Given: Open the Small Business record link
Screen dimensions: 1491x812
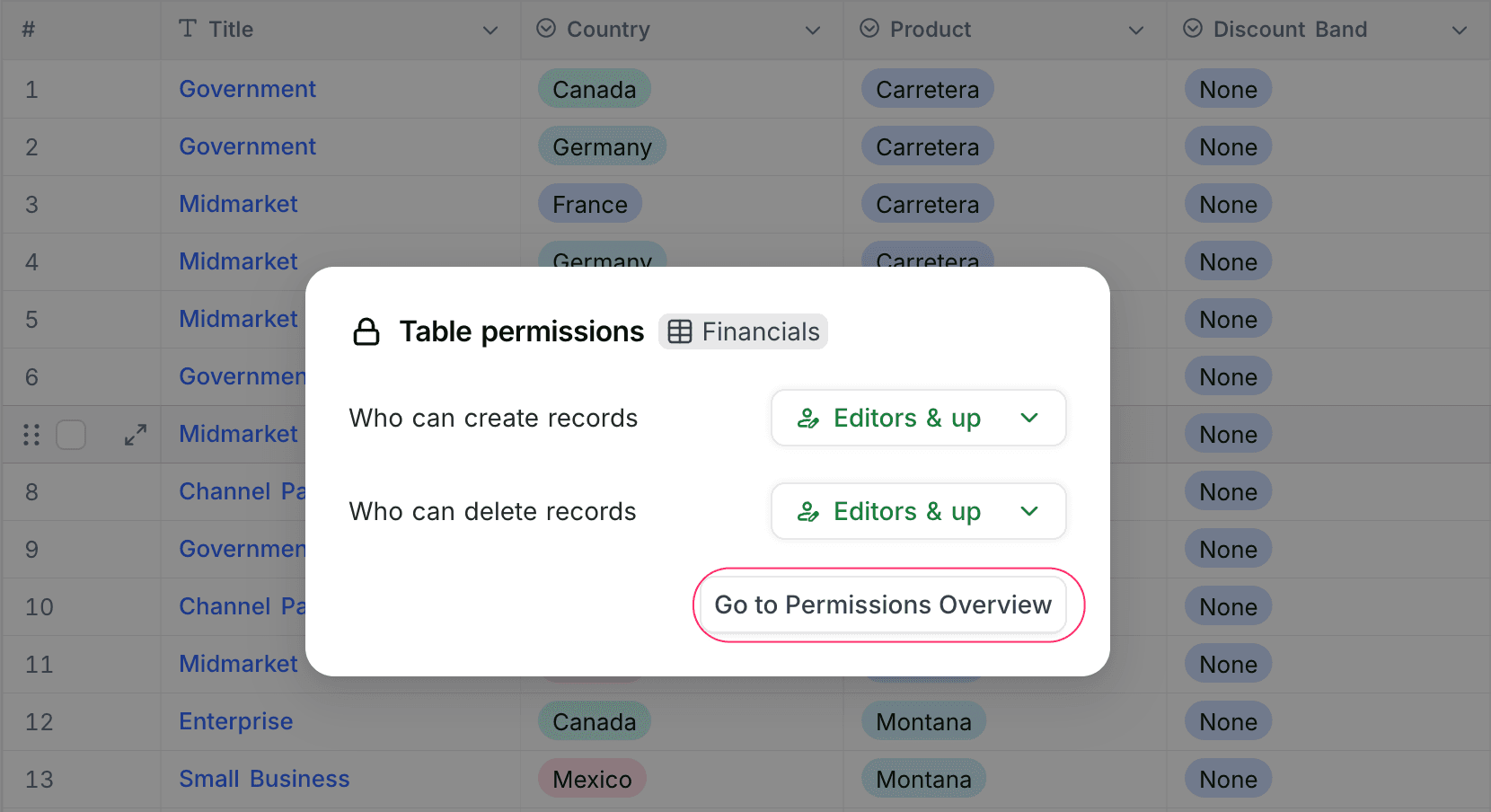Looking at the screenshot, I should [264, 779].
